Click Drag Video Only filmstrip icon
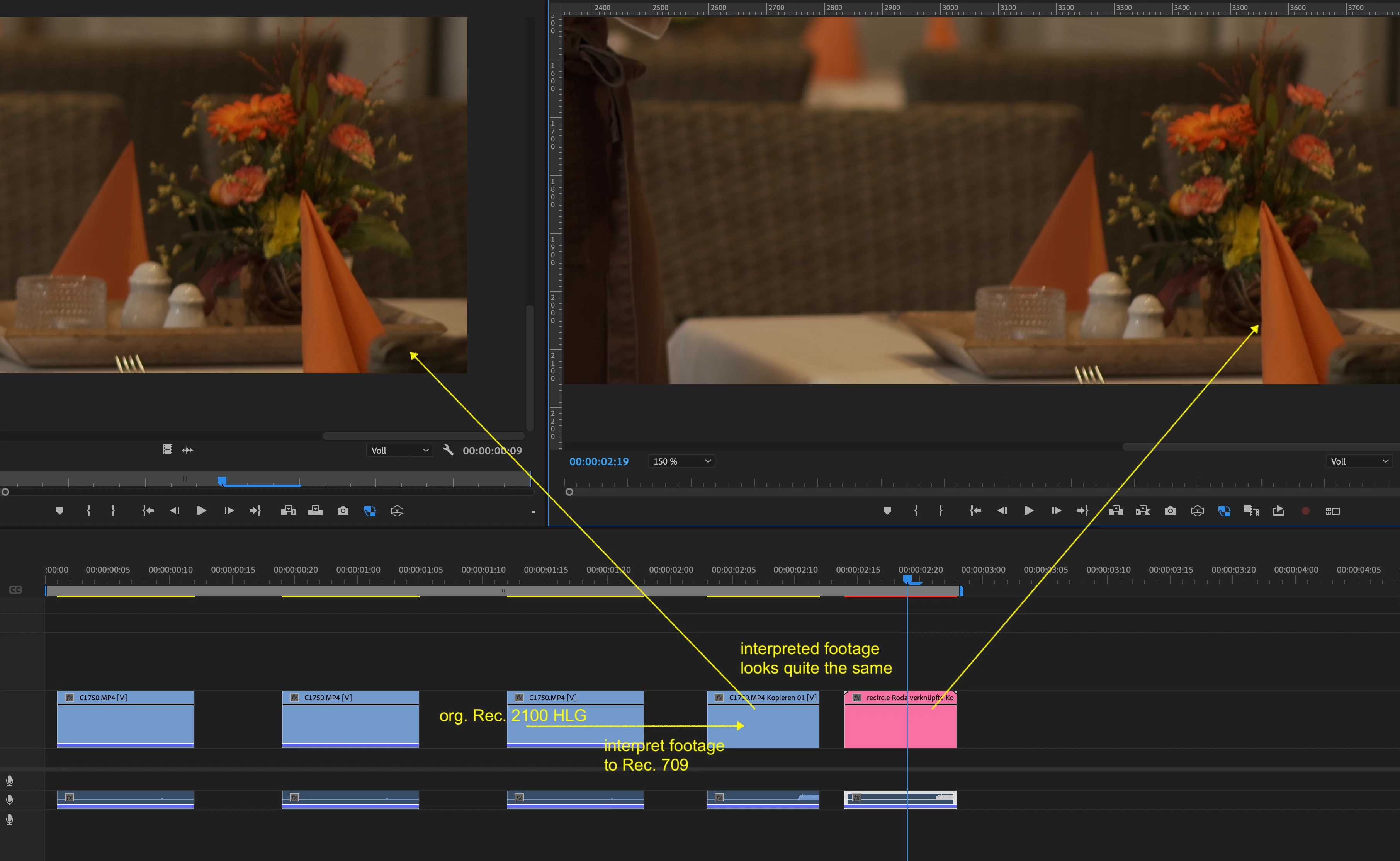The image size is (1400, 861). [x=167, y=450]
